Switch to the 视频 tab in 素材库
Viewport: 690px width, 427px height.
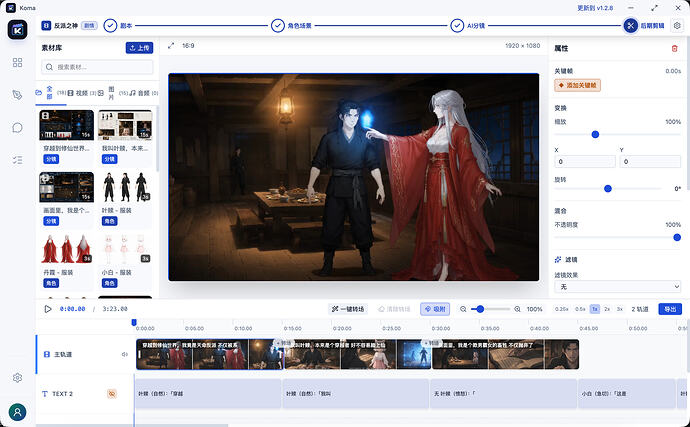78,93
